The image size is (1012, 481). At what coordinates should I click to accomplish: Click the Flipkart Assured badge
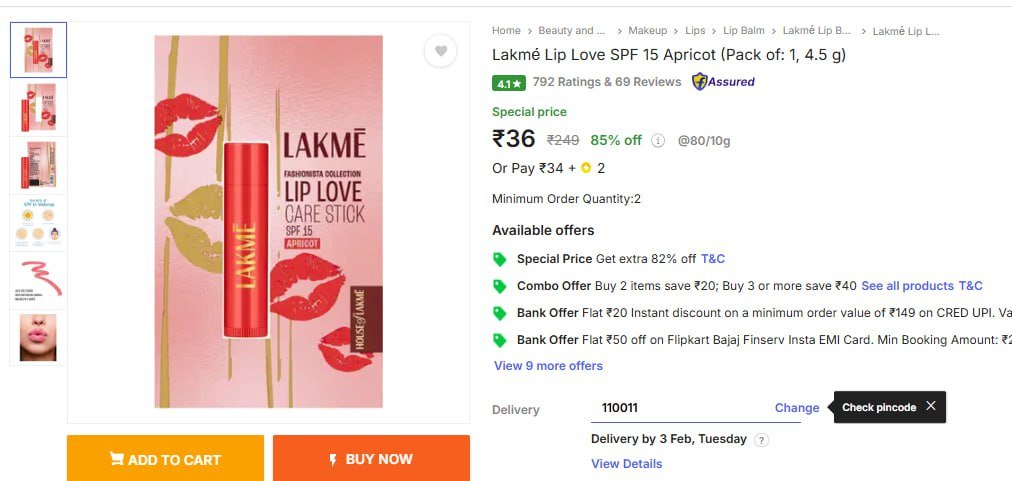coord(723,82)
